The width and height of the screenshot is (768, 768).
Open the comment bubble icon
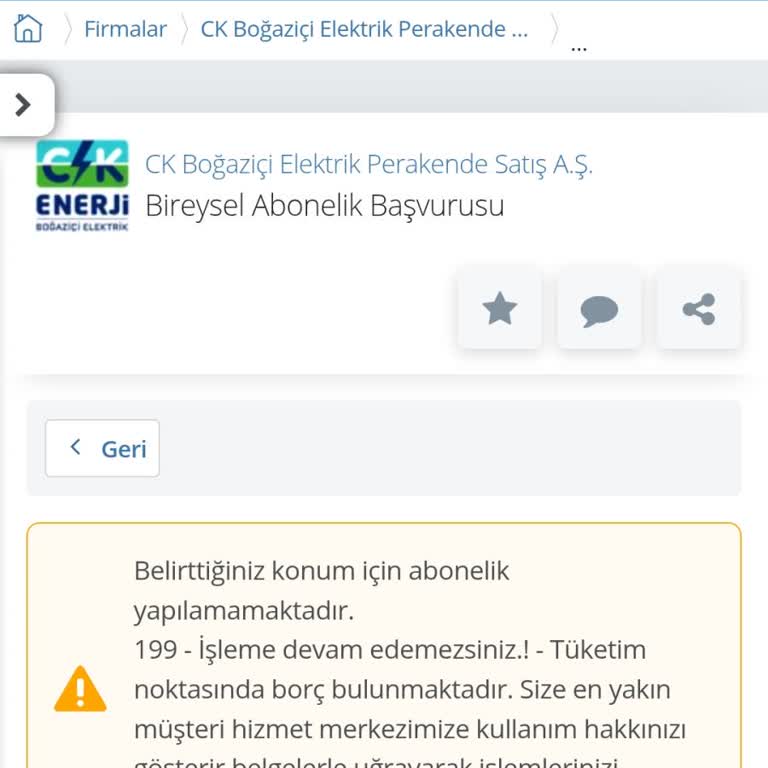point(599,309)
